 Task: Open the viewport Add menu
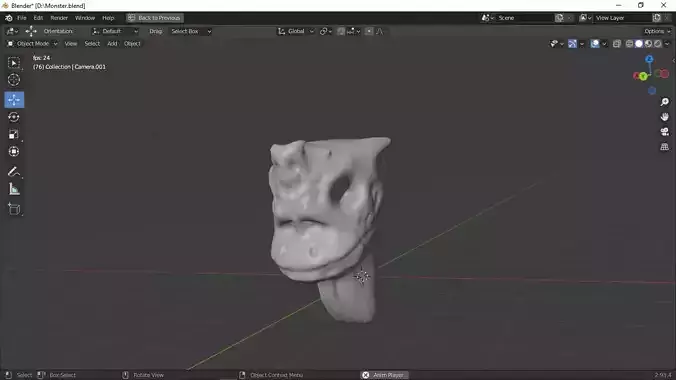point(112,44)
